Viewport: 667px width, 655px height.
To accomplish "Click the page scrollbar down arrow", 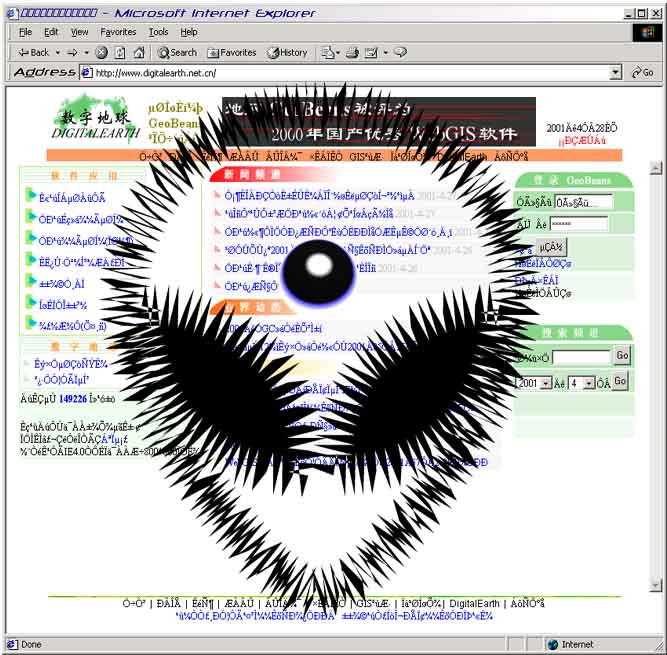I will tap(656, 585).
